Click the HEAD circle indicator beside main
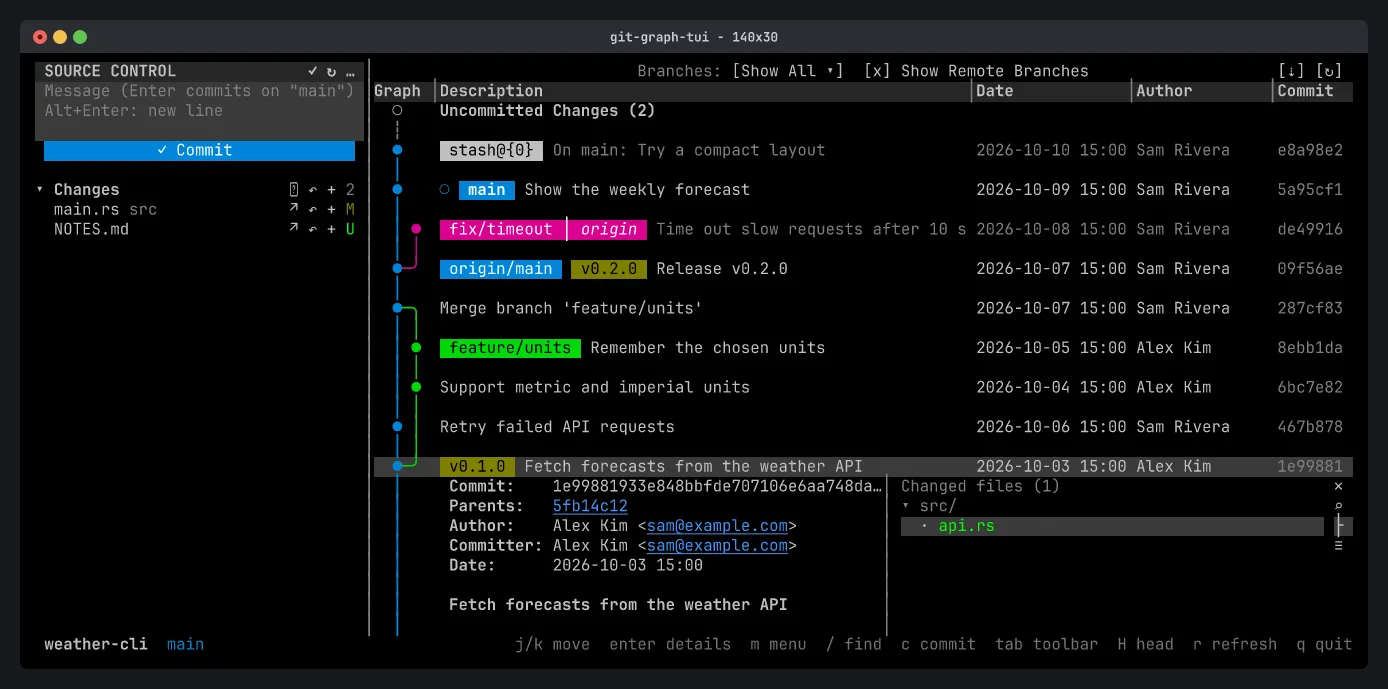The height and width of the screenshot is (689, 1388). (x=444, y=190)
